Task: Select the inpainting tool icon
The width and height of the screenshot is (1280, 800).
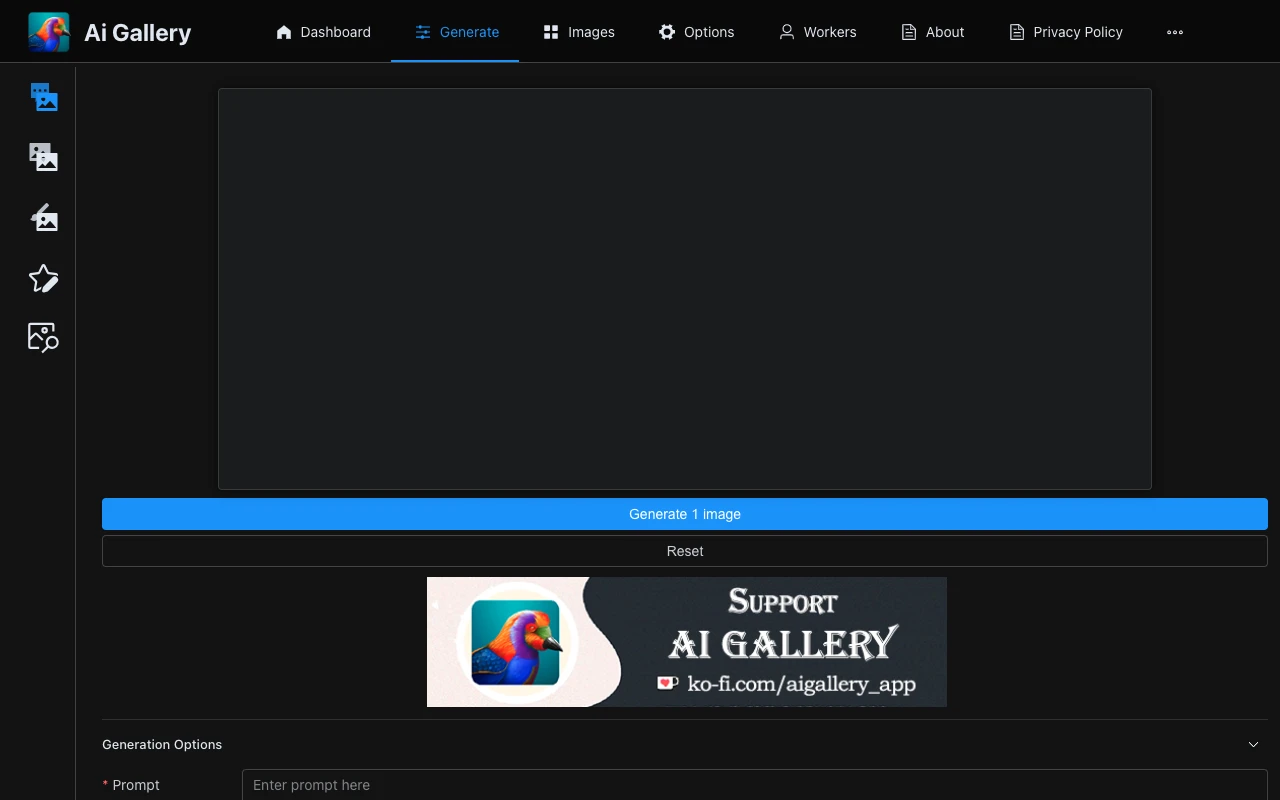Action: tap(43, 217)
